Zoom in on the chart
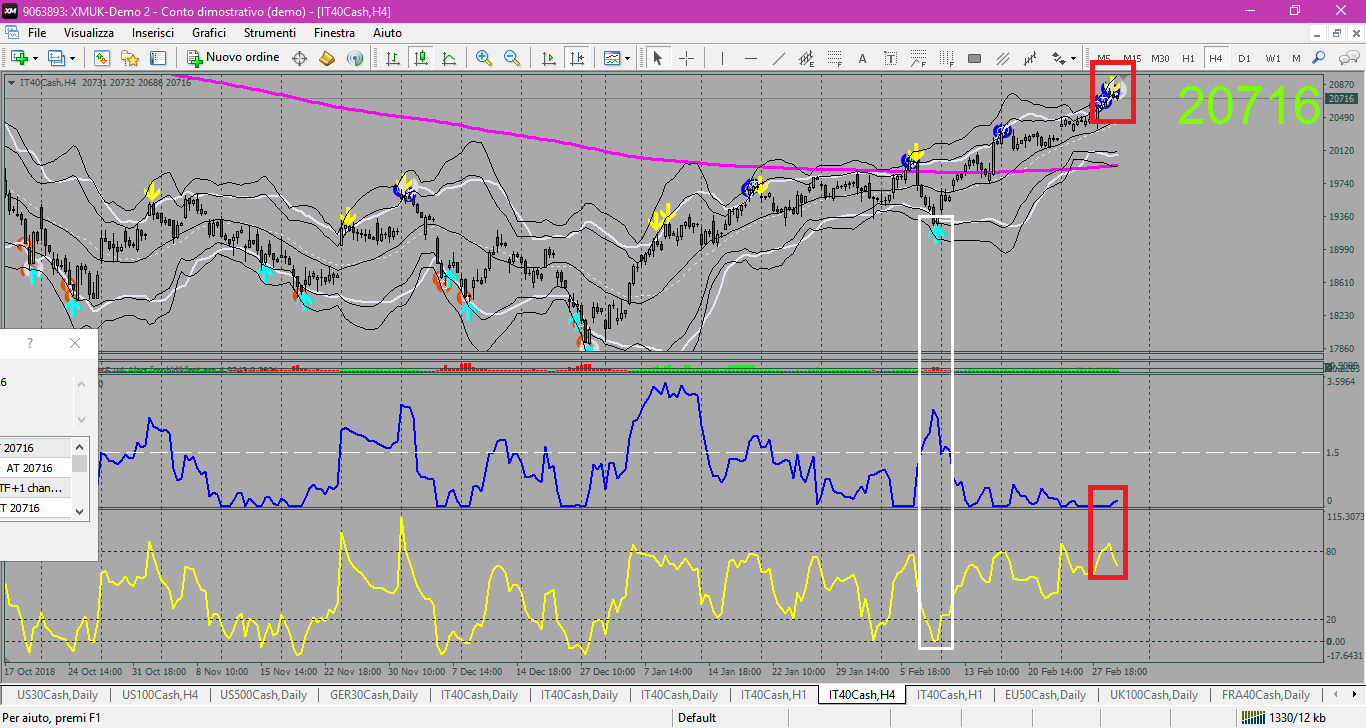This screenshot has width=1366, height=728. [x=484, y=58]
